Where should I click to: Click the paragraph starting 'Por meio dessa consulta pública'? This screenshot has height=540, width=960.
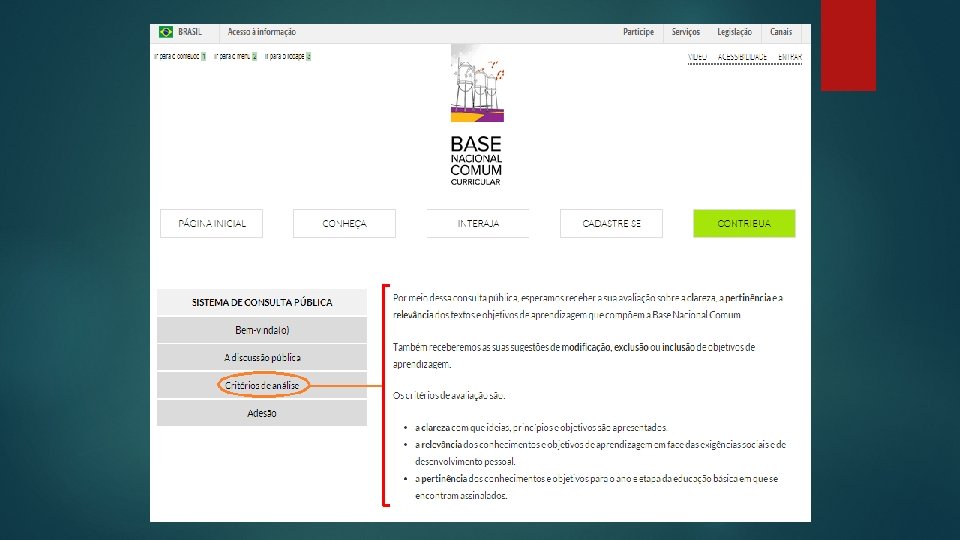pos(588,306)
